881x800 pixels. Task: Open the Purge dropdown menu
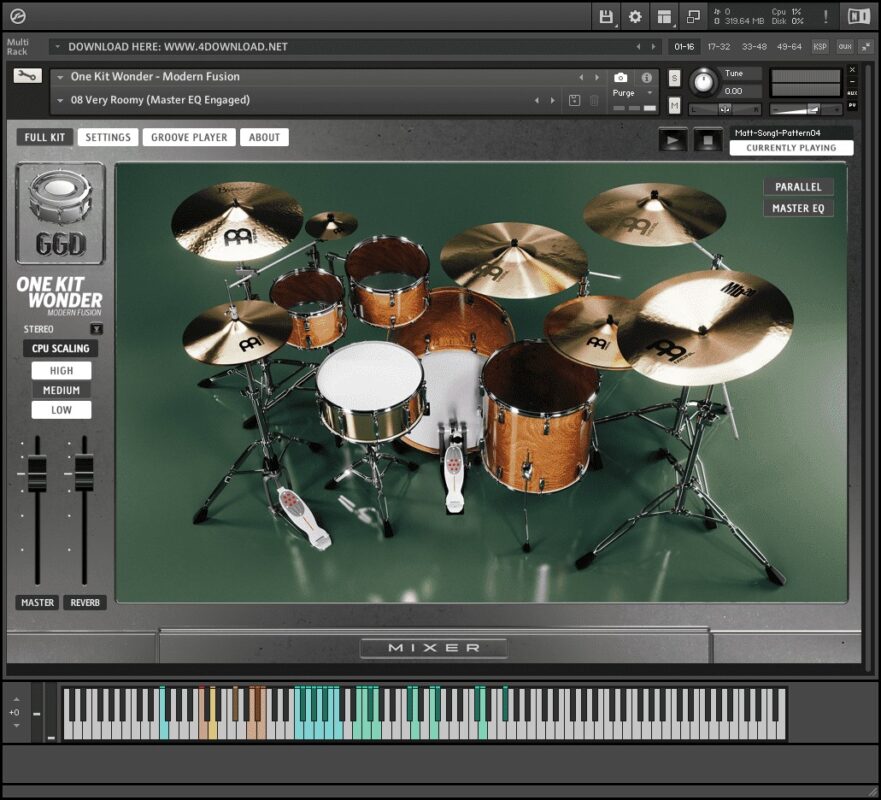tap(650, 93)
